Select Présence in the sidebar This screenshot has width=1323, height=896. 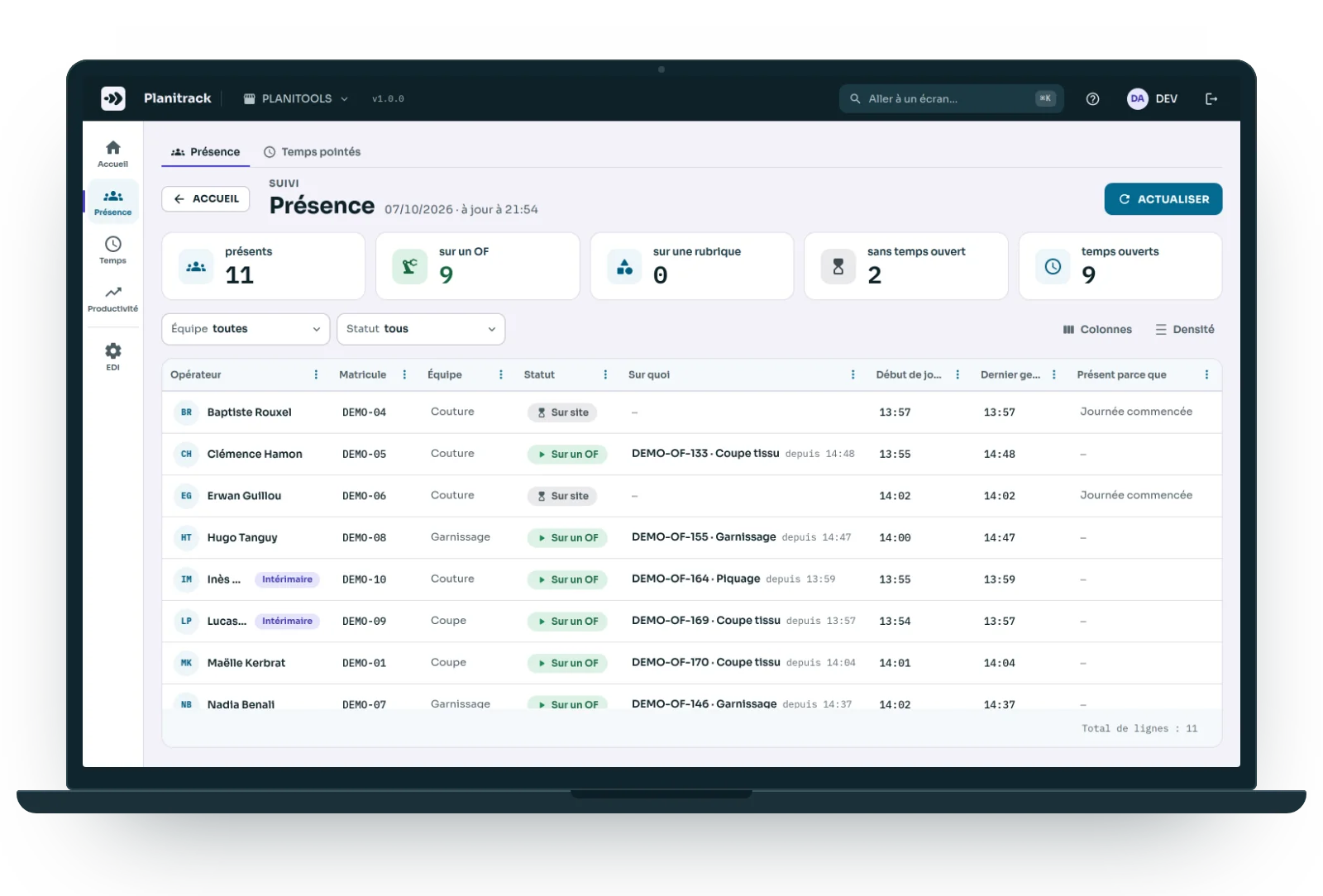[113, 202]
